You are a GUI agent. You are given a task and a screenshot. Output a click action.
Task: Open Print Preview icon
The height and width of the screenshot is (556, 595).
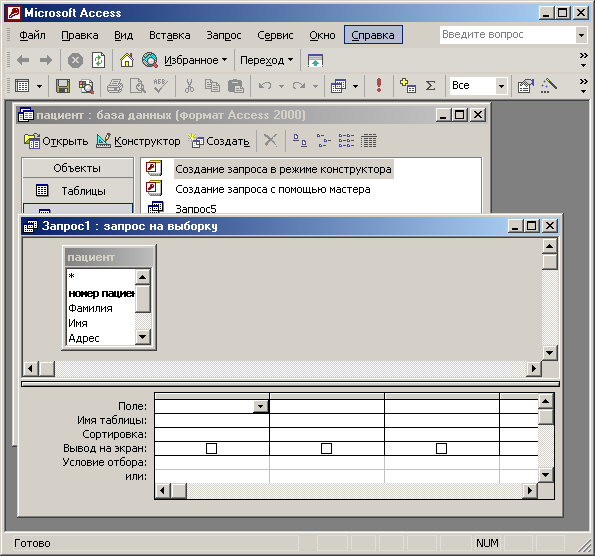[x=137, y=86]
